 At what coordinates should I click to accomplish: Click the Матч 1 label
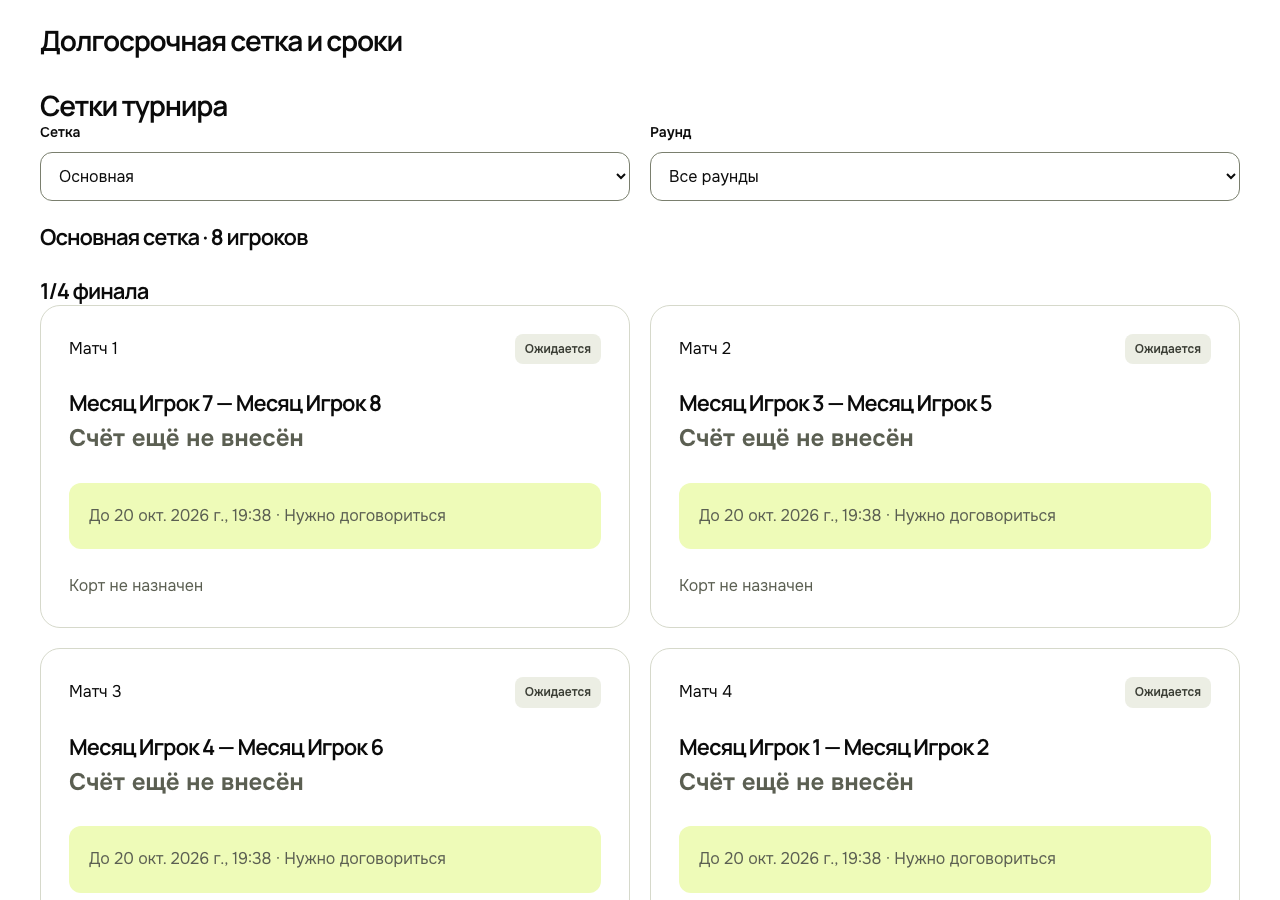[x=93, y=348]
